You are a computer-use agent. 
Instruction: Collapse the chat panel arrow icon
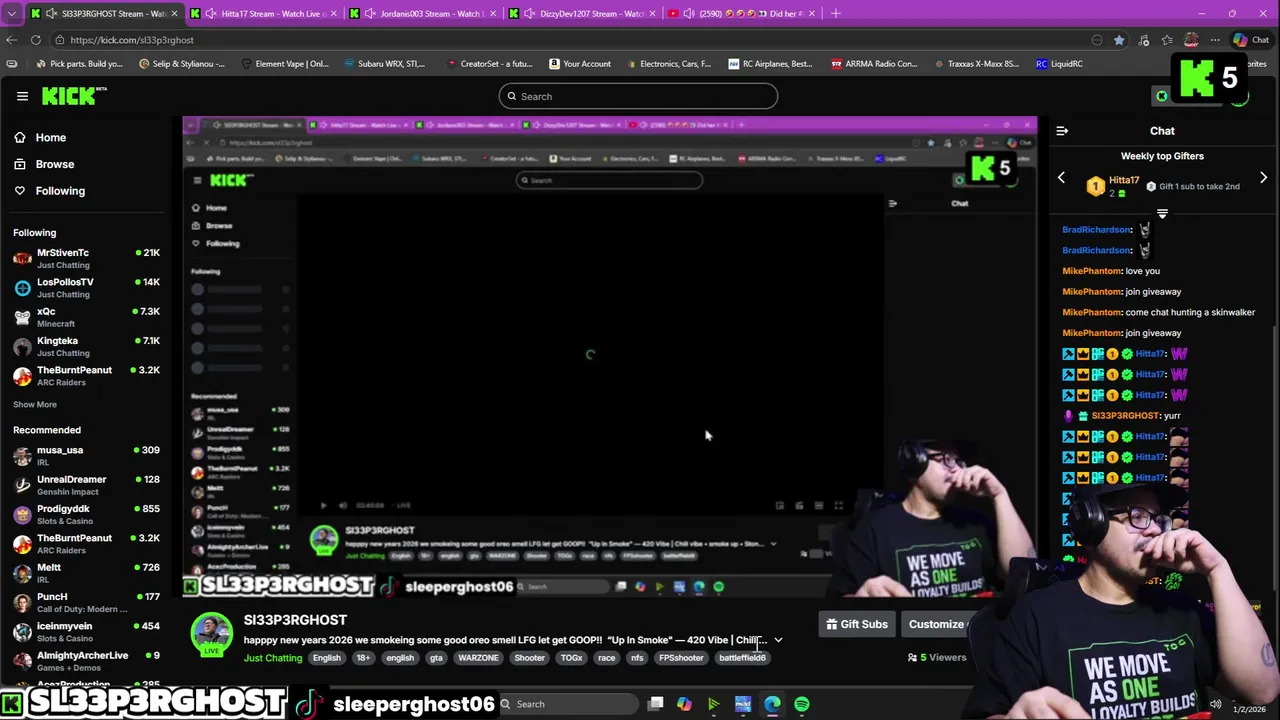[1062, 131]
